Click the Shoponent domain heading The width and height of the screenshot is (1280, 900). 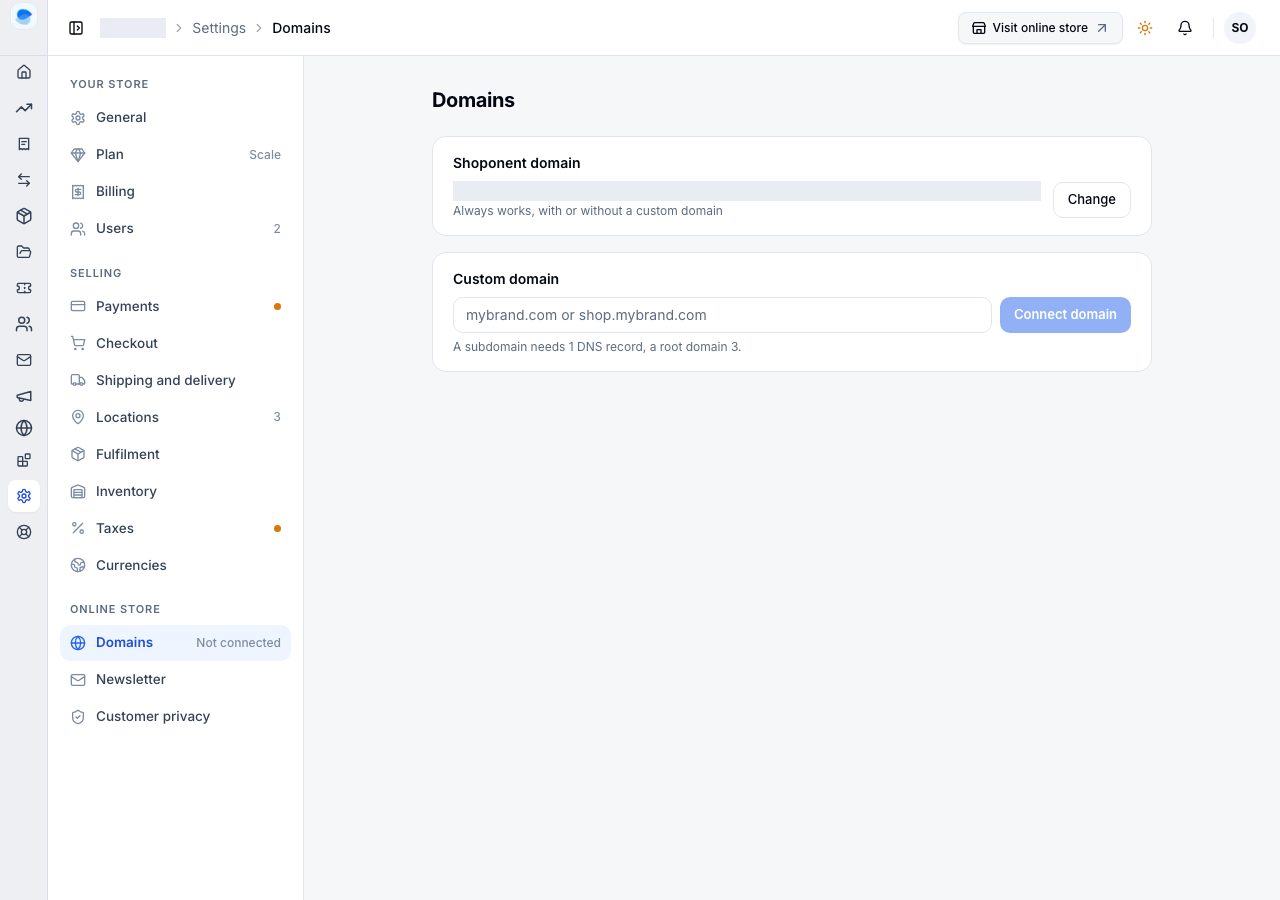tap(516, 163)
